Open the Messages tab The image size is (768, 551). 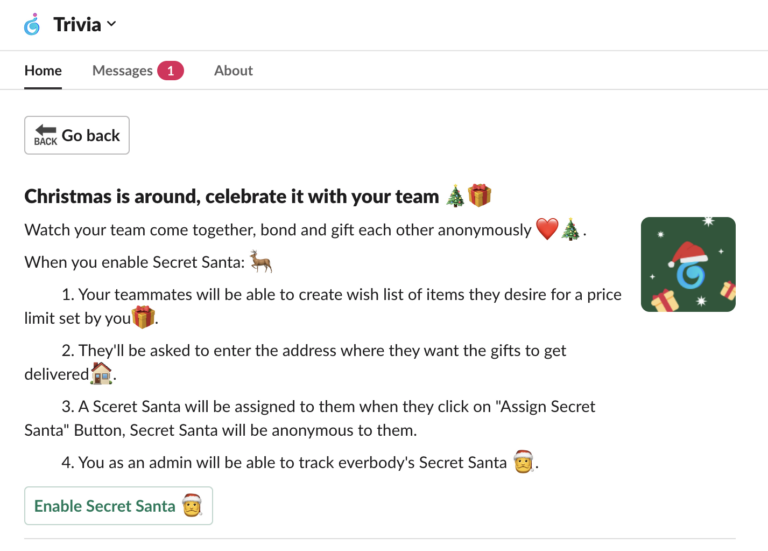[x=122, y=70]
